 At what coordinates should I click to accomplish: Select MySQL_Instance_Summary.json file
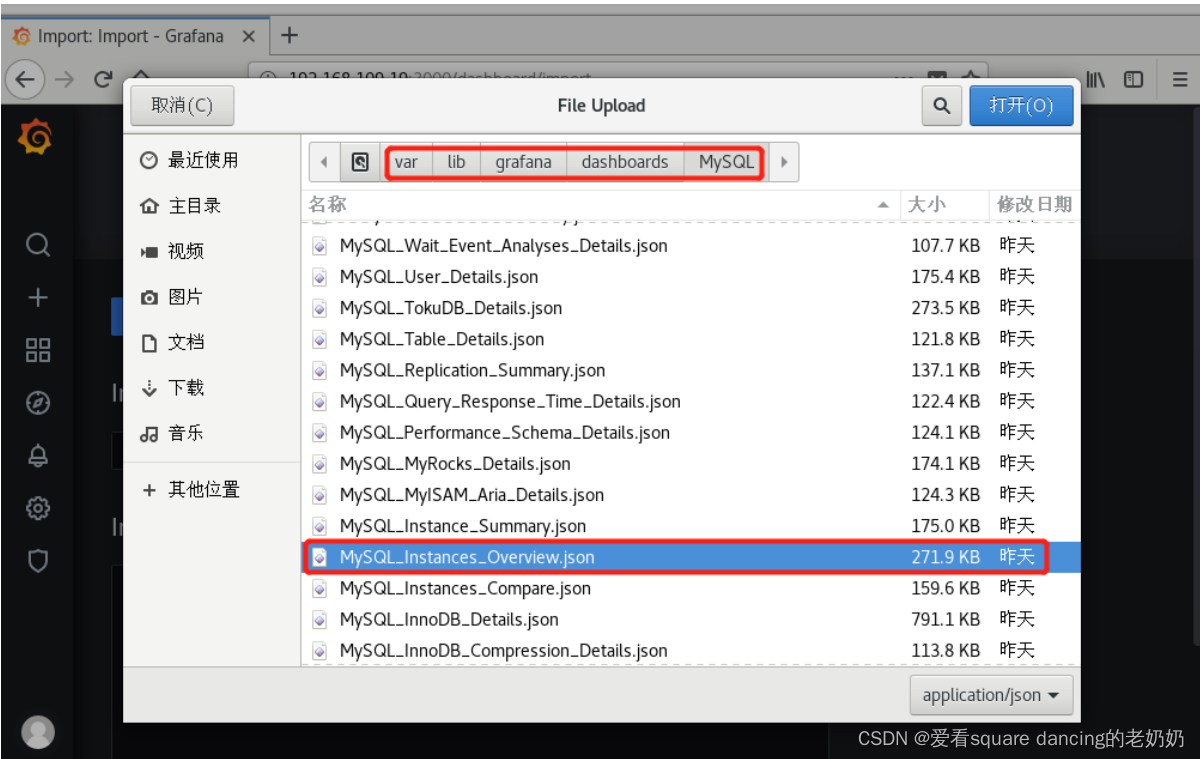tap(691, 525)
